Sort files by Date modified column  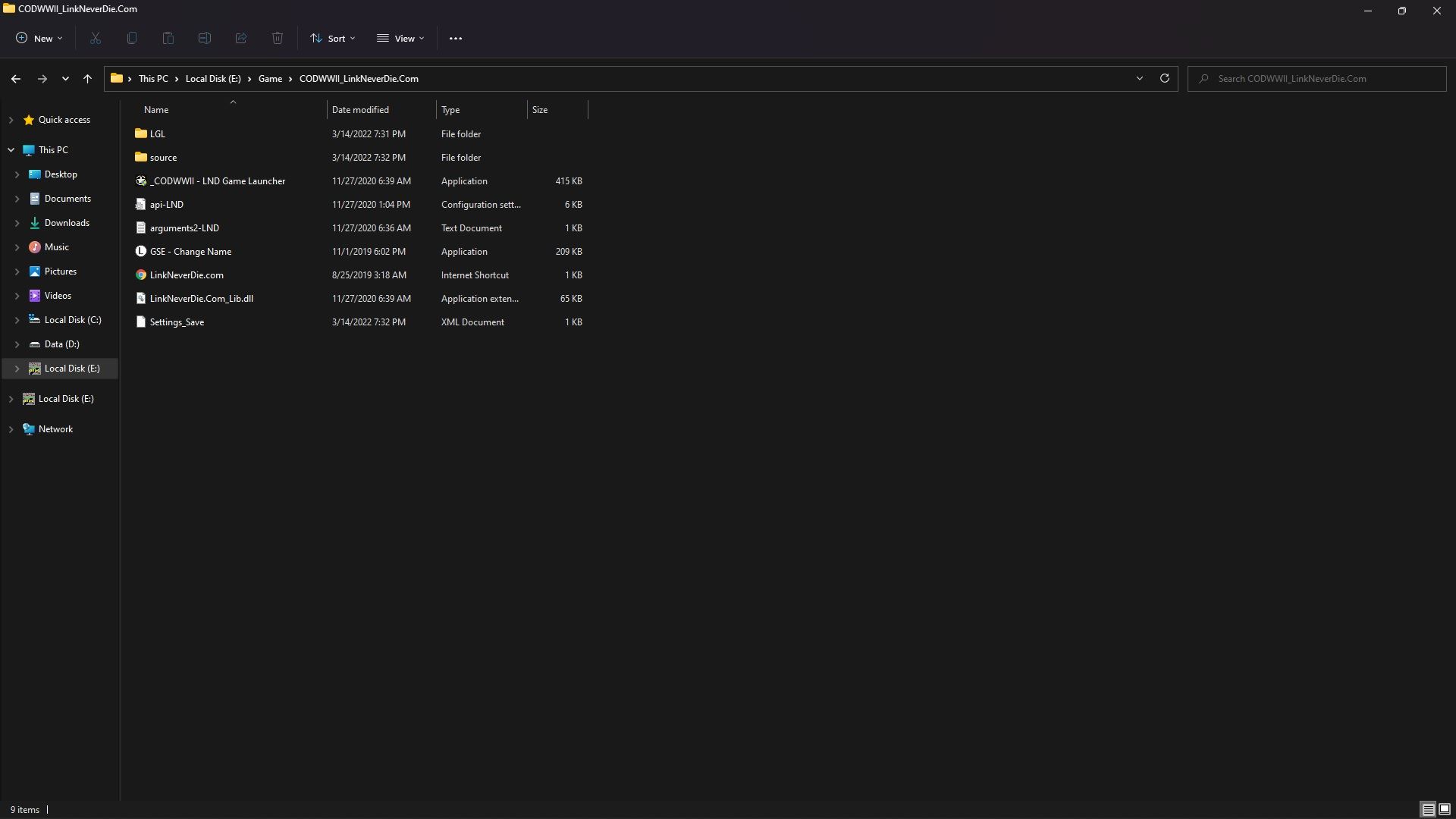tap(360, 110)
